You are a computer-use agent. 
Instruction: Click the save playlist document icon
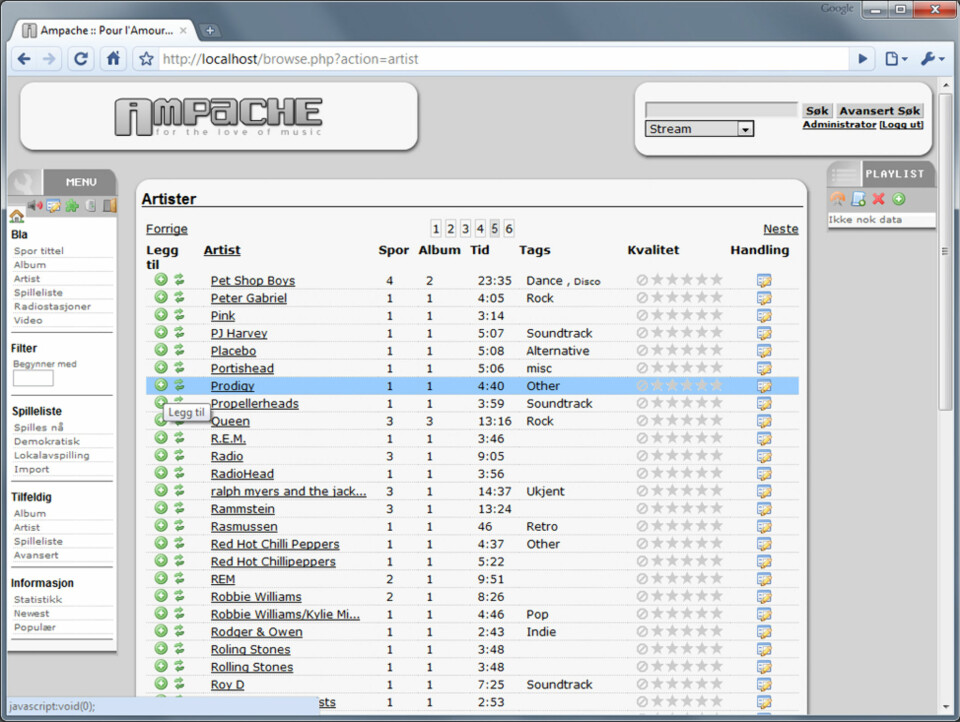tap(858, 198)
